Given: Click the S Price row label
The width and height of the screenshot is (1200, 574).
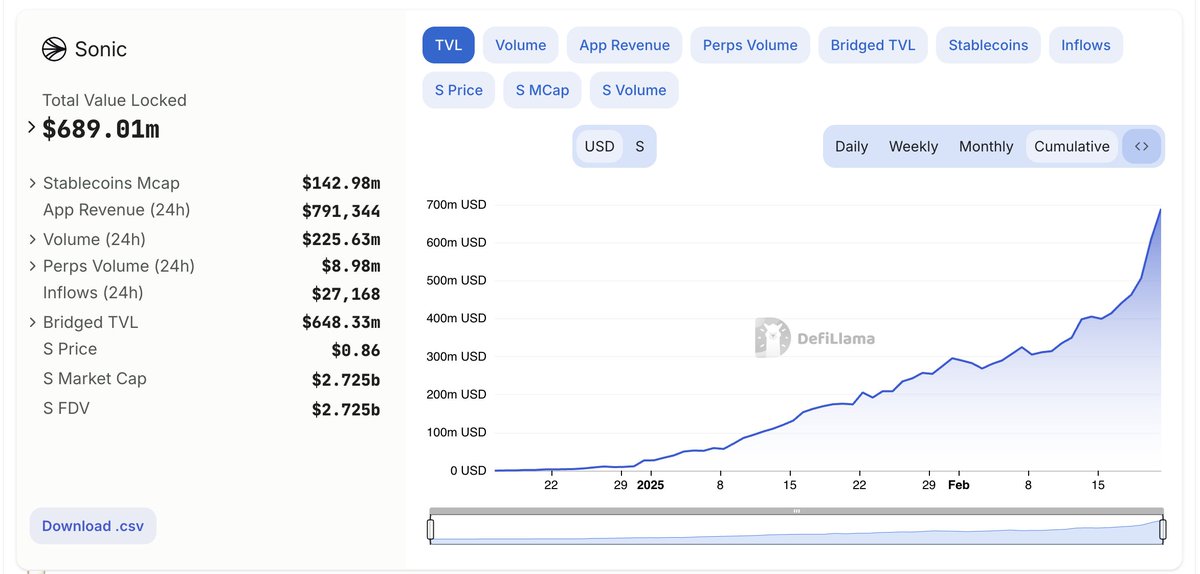Looking at the screenshot, I should point(70,349).
